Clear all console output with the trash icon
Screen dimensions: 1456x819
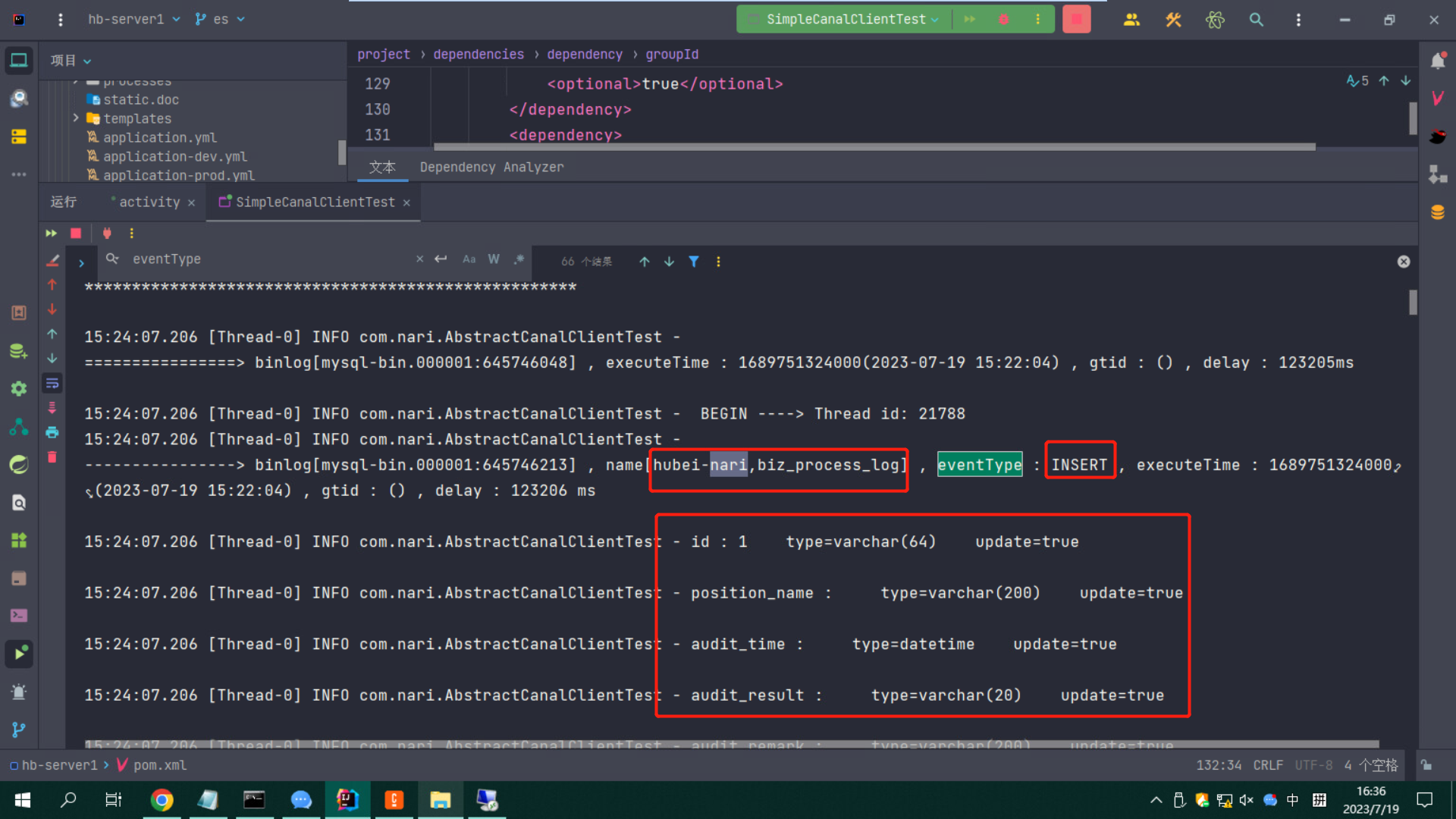click(52, 457)
